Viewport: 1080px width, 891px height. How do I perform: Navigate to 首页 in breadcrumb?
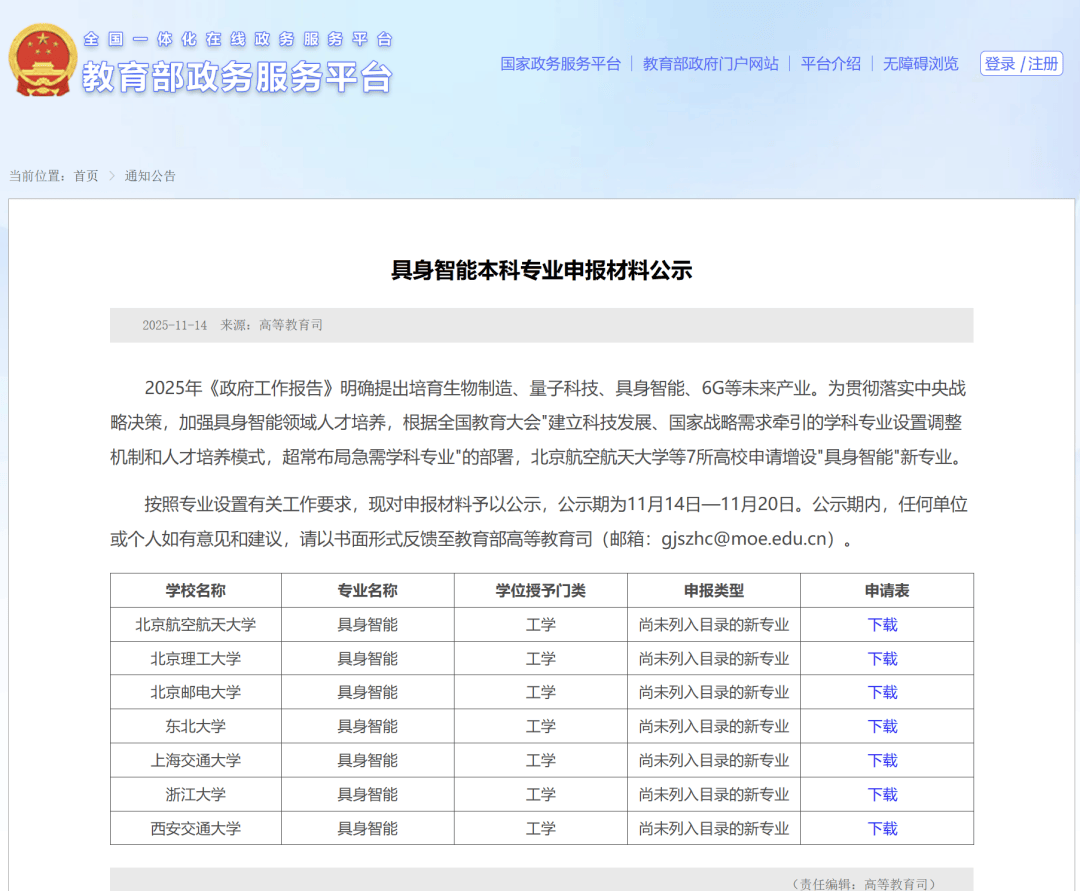click(86, 176)
